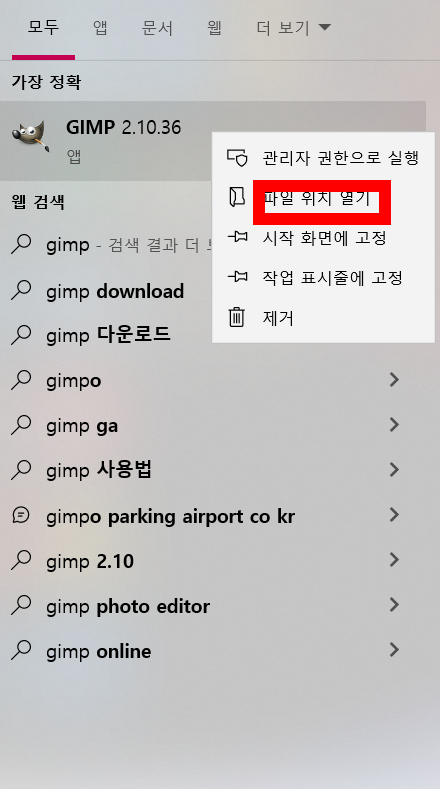Switch to the 앱 tab

coord(100,28)
